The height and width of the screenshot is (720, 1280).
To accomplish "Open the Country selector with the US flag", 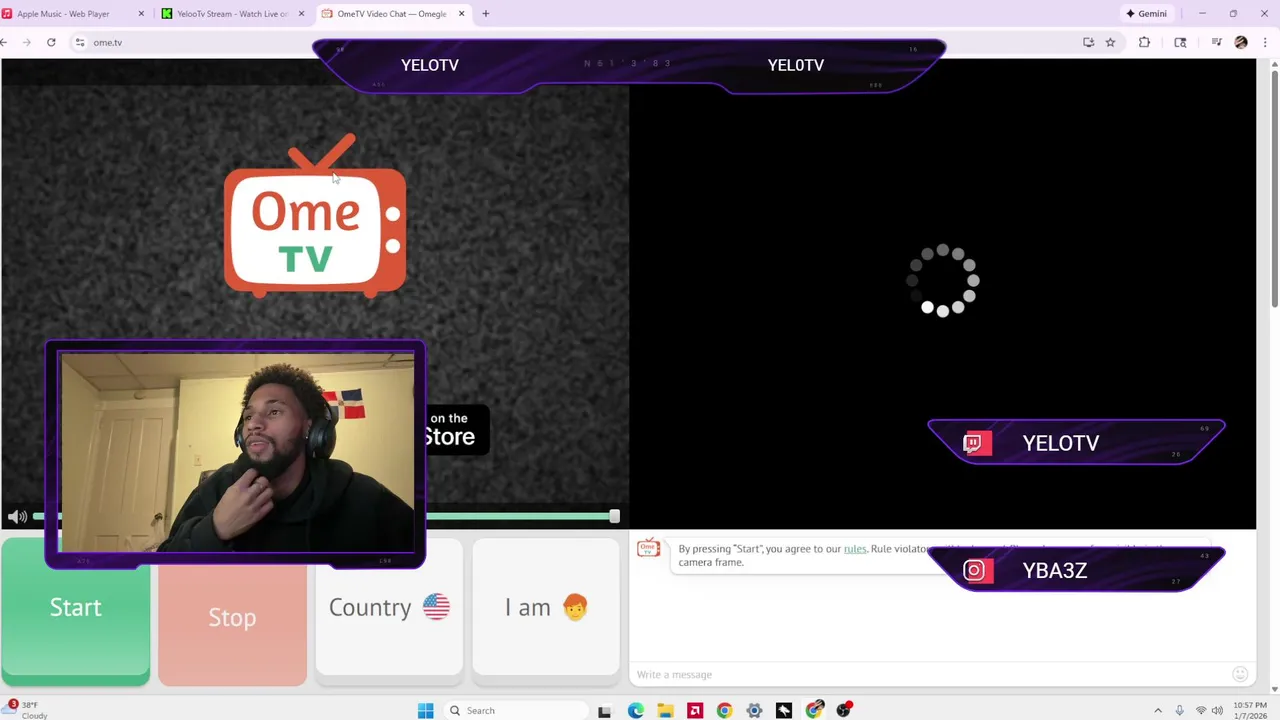I will pyautogui.click(x=389, y=607).
